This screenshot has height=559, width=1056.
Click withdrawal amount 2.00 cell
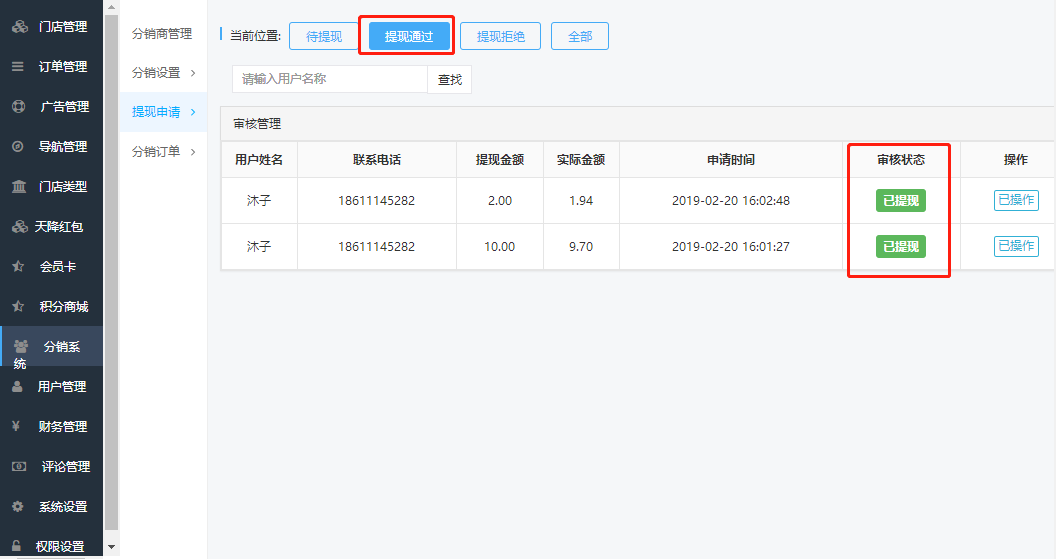tap(500, 201)
